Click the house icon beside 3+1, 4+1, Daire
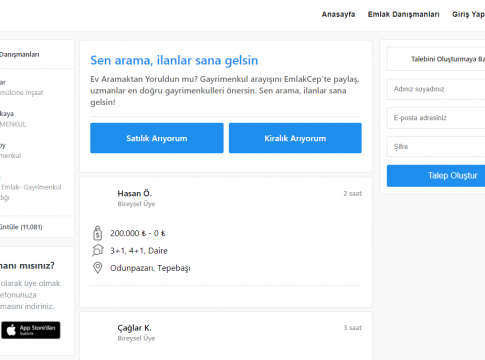Viewport: 485px width, 360px height. coord(98,250)
